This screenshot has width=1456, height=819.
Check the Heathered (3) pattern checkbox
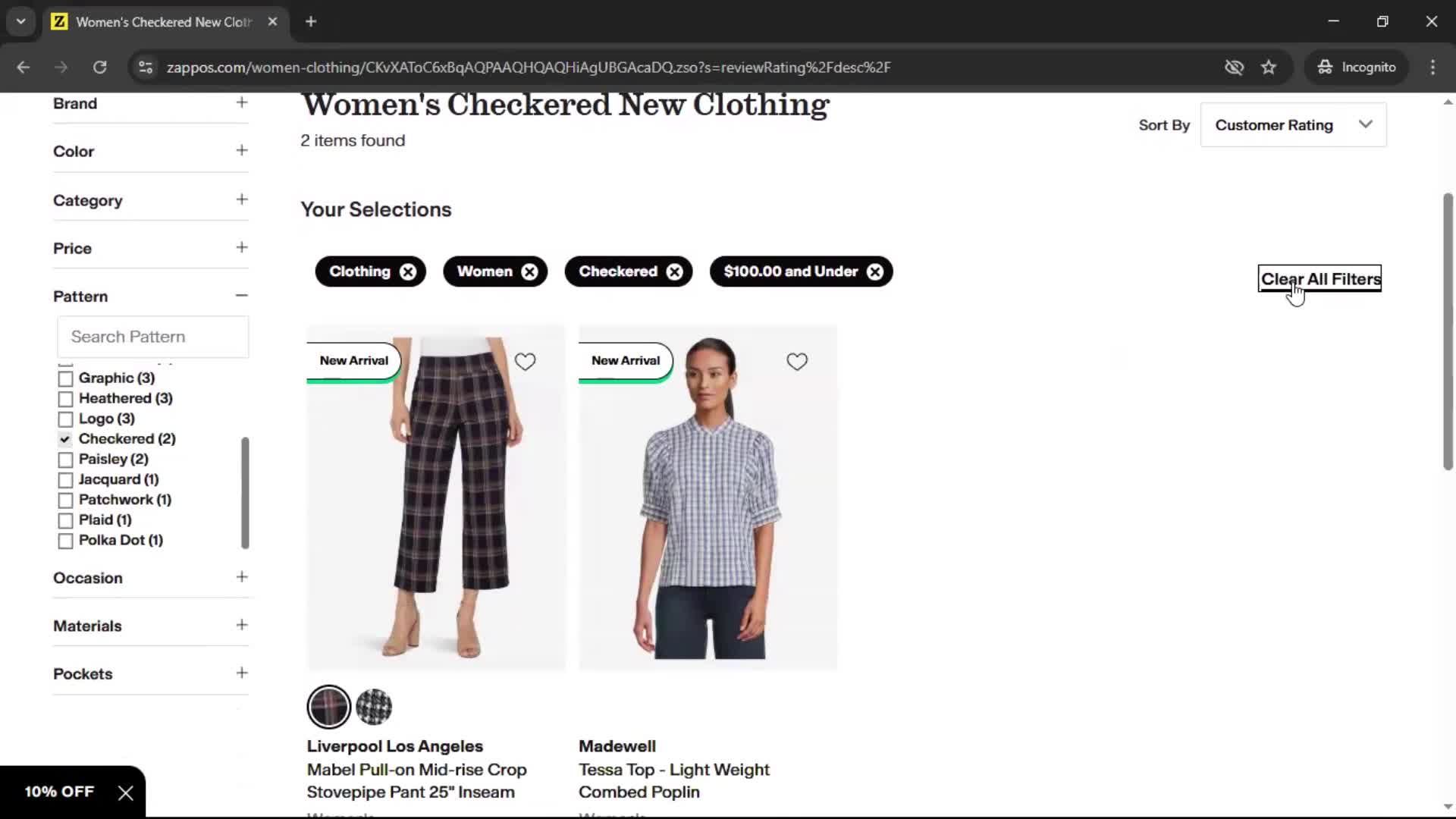click(66, 399)
